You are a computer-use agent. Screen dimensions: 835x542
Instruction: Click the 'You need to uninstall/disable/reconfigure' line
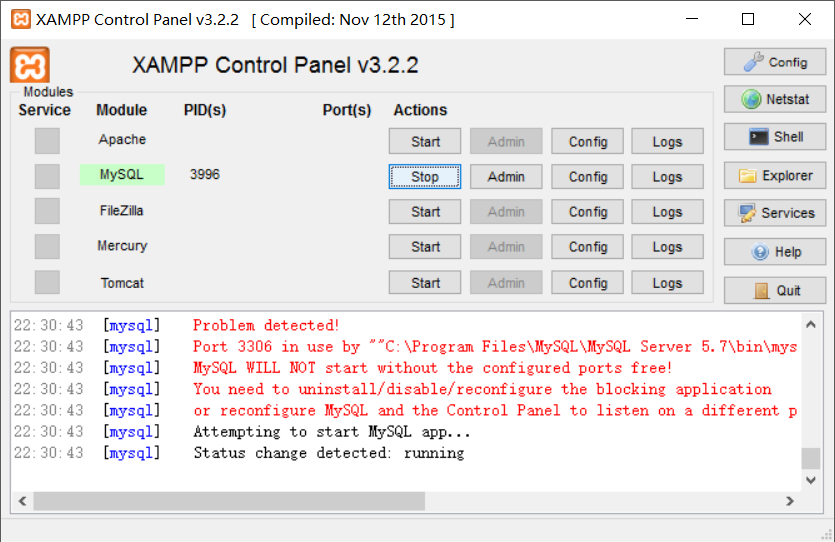(482, 389)
